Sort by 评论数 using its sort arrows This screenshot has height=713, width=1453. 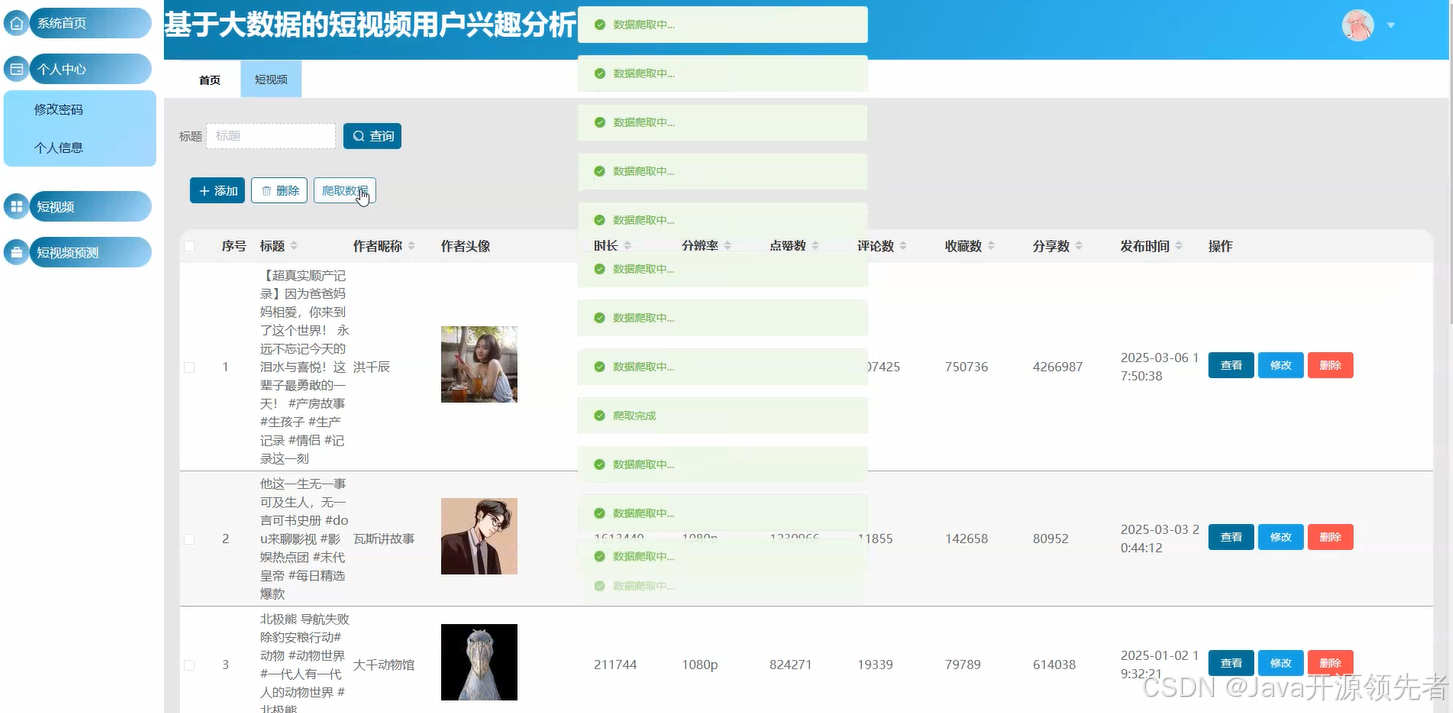[x=903, y=246]
